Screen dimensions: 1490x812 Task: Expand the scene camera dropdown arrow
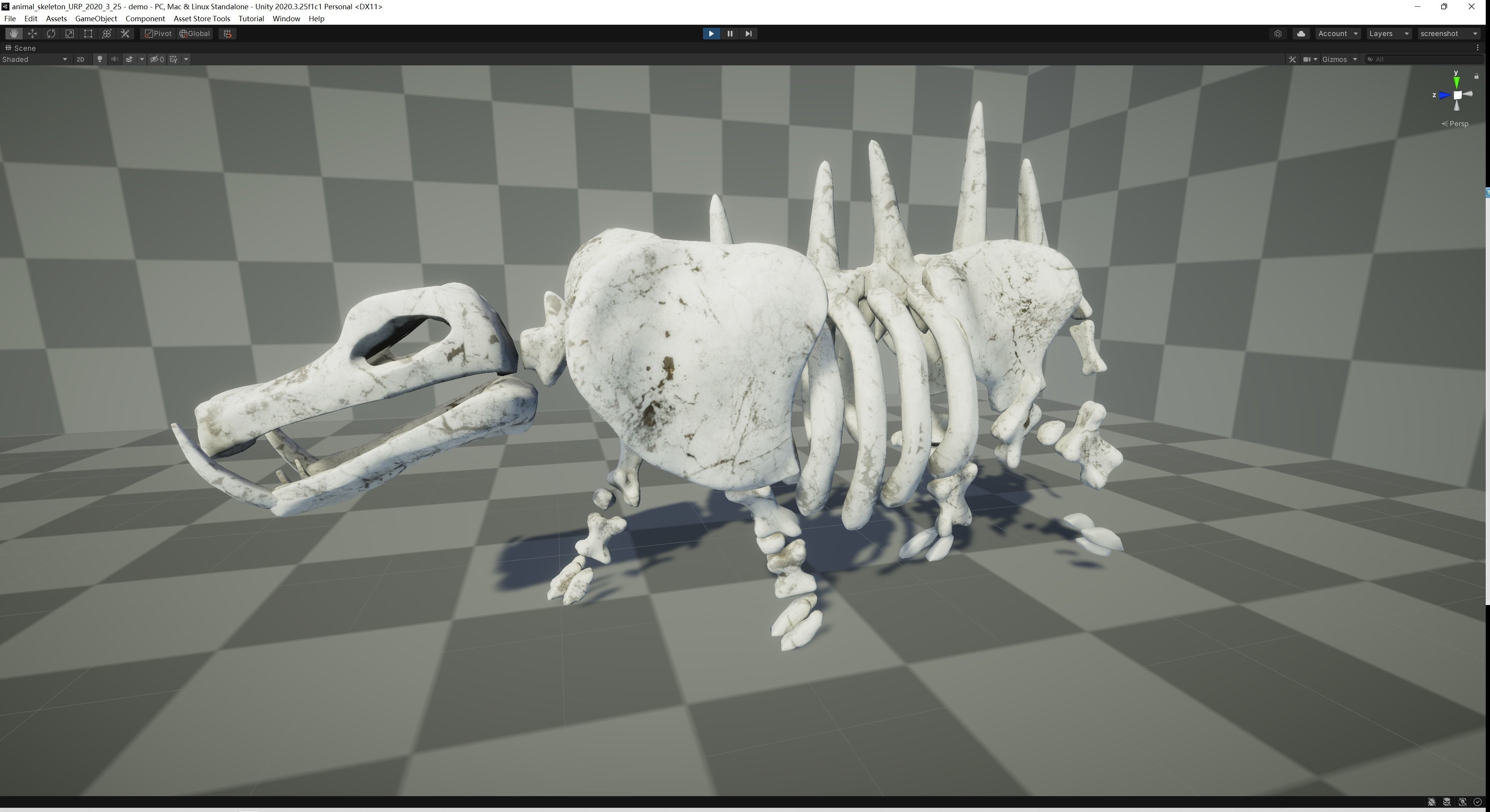[x=1316, y=59]
